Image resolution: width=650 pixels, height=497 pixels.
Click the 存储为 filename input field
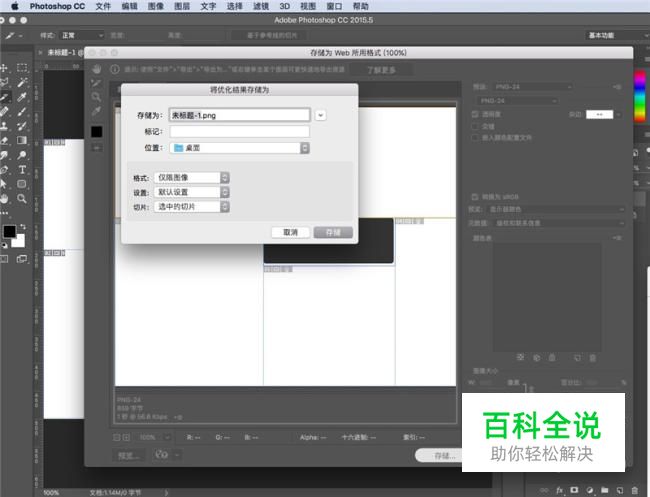pos(240,115)
